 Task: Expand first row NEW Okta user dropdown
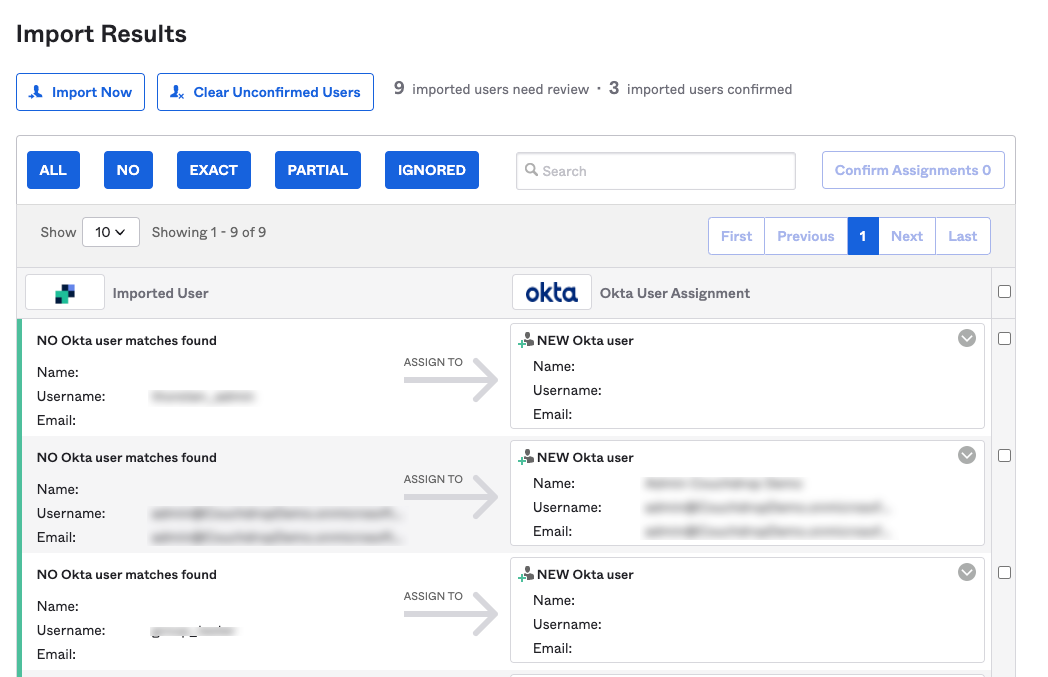click(966, 338)
